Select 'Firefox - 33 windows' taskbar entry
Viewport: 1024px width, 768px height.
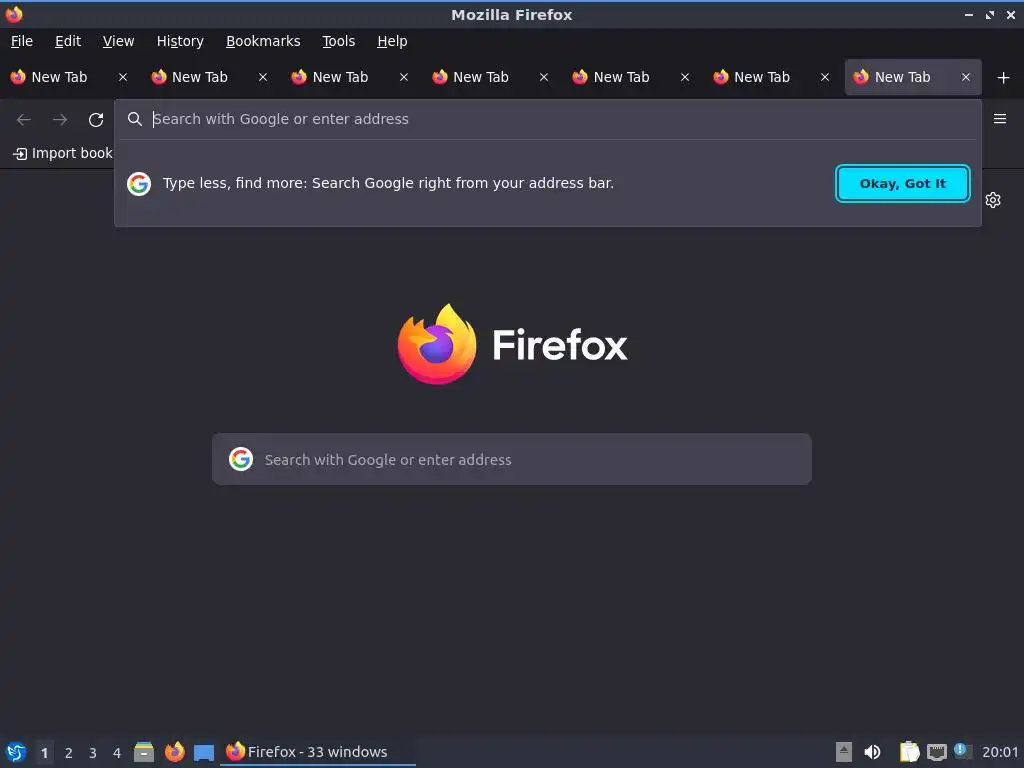pos(317,752)
